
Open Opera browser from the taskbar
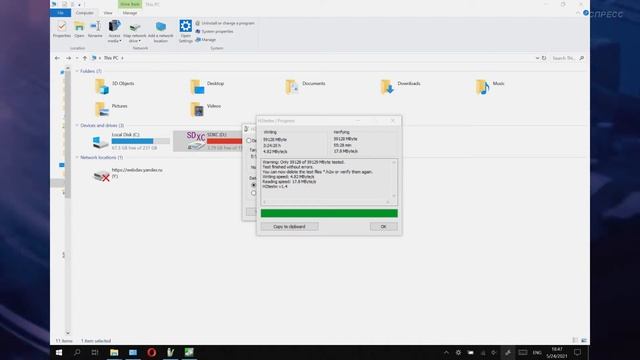click(151, 352)
